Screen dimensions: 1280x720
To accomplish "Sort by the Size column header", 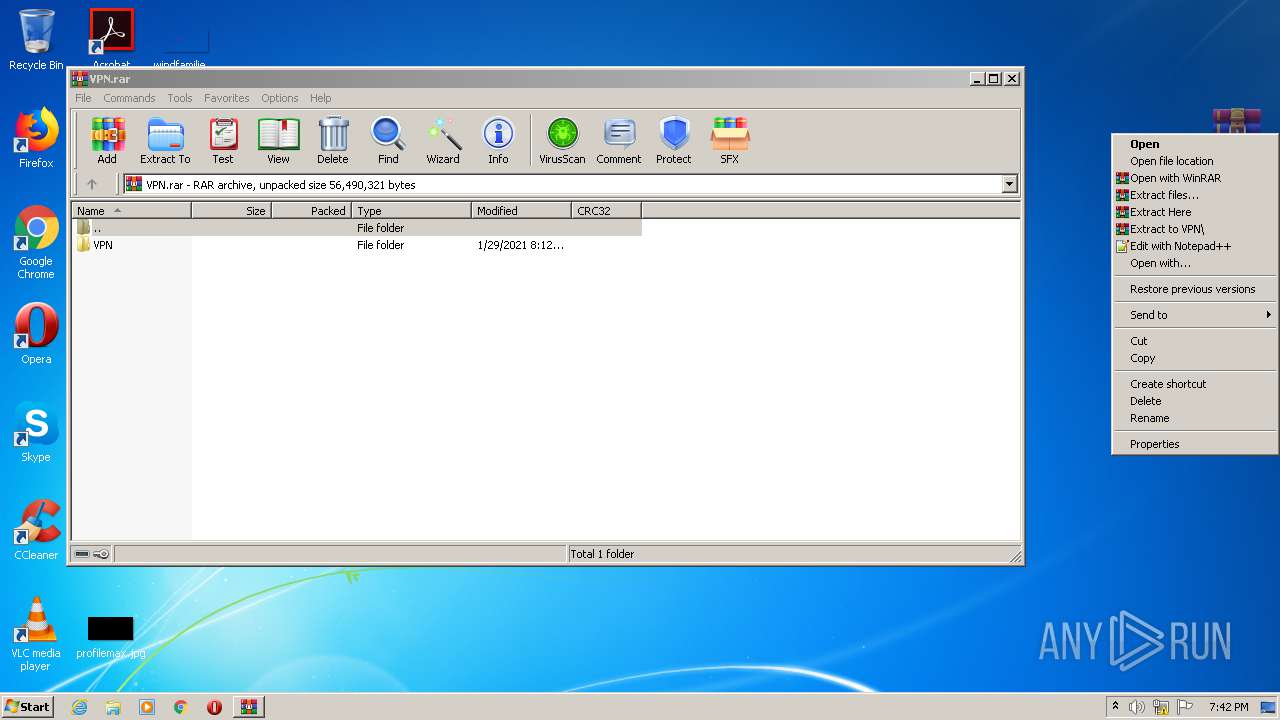I will (231, 211).
